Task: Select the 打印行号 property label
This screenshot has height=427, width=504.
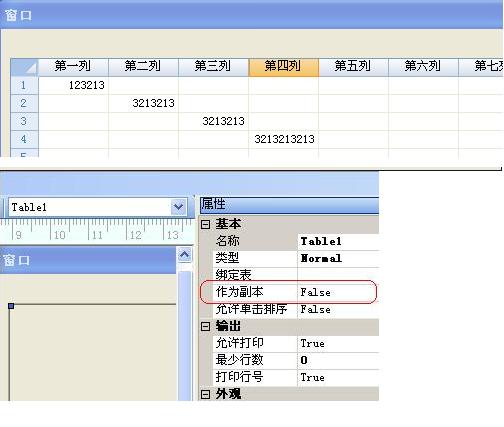Action: 255,377
